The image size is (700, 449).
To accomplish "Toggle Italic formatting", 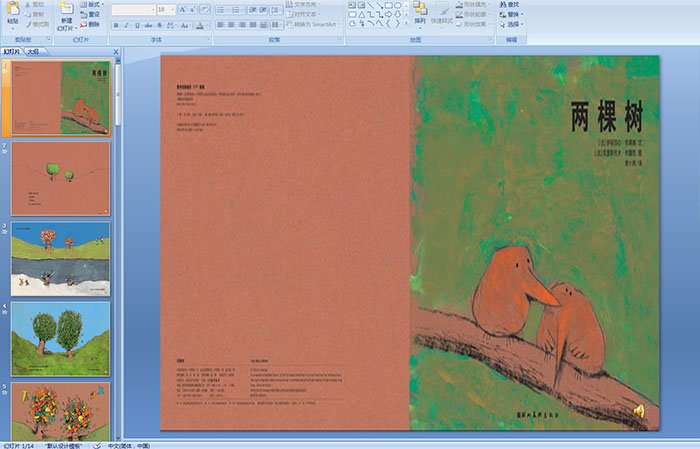I will coord(126,25).
